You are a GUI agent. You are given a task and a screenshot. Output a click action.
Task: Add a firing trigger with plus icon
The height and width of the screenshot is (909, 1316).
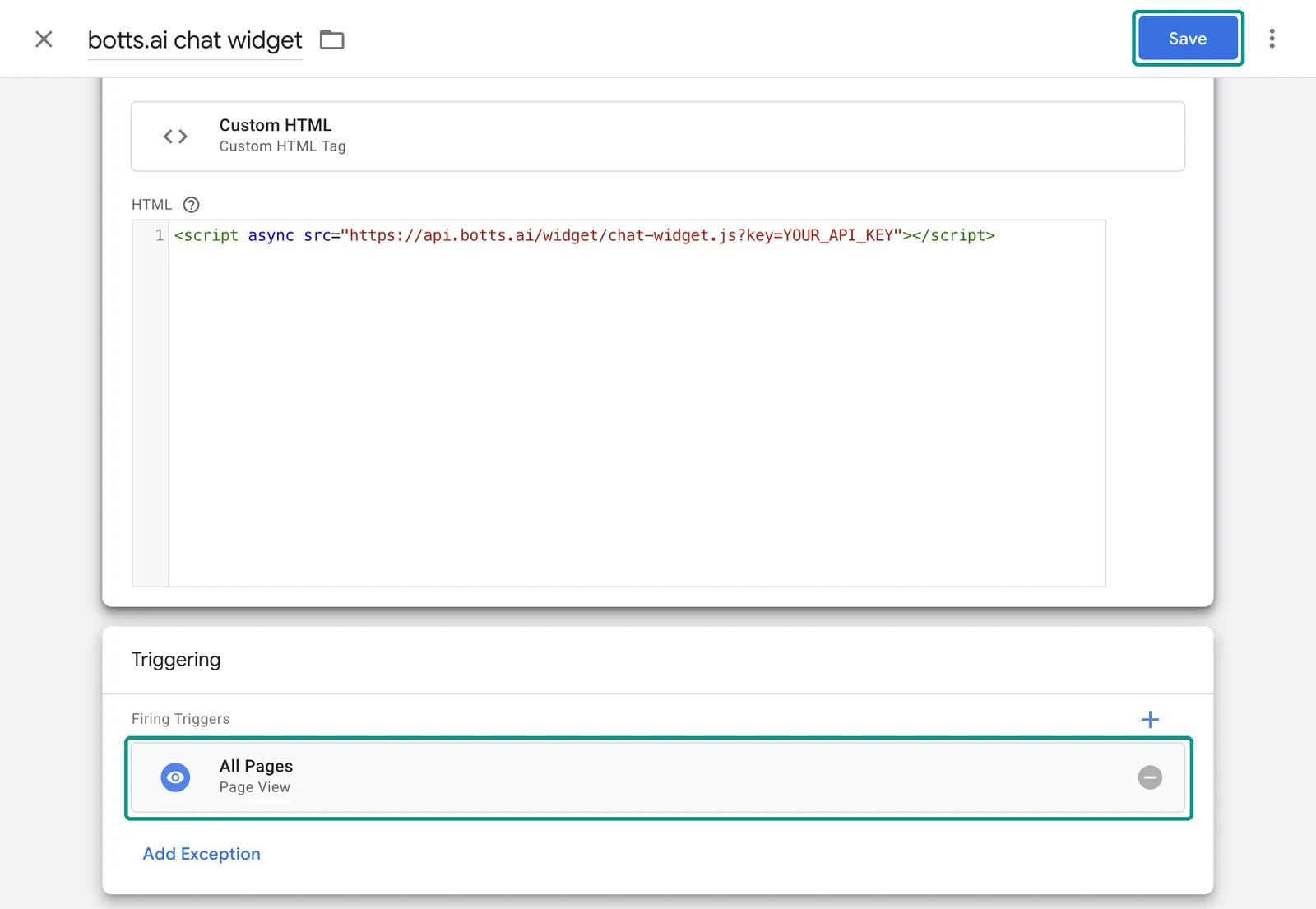click(x=1150, y=720)
